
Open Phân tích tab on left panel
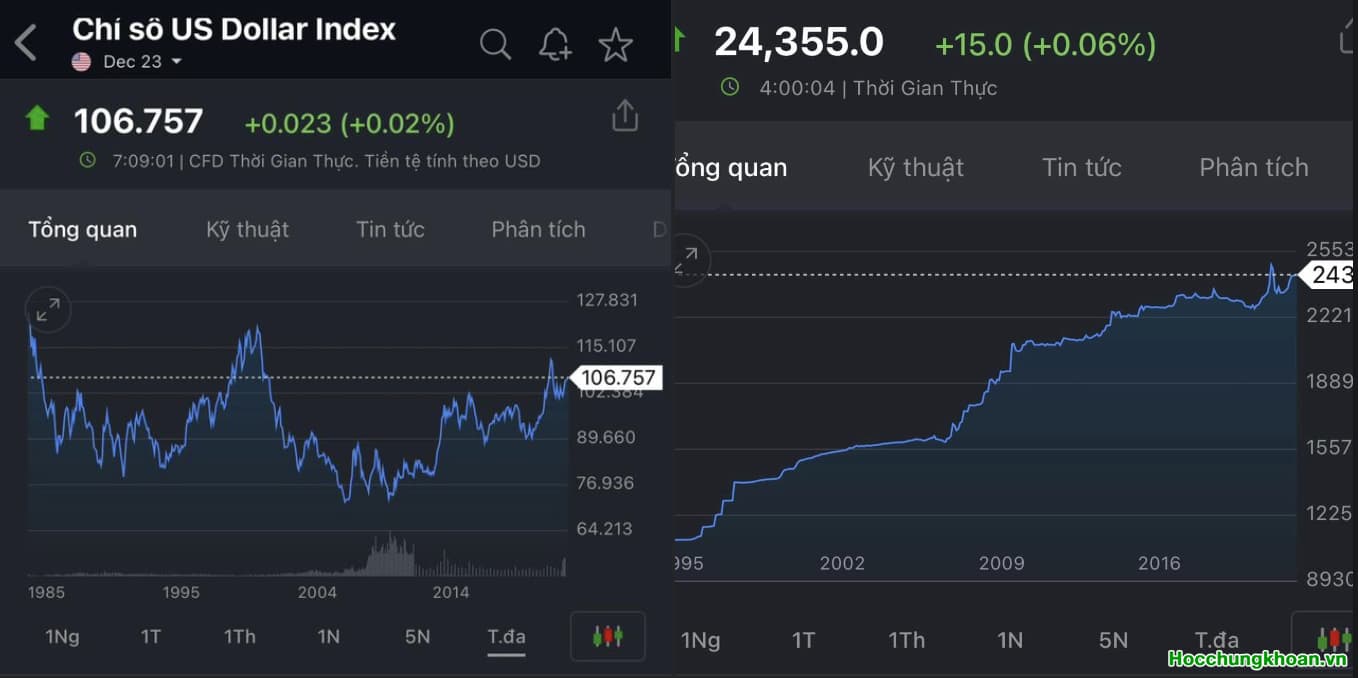point(538,230)
